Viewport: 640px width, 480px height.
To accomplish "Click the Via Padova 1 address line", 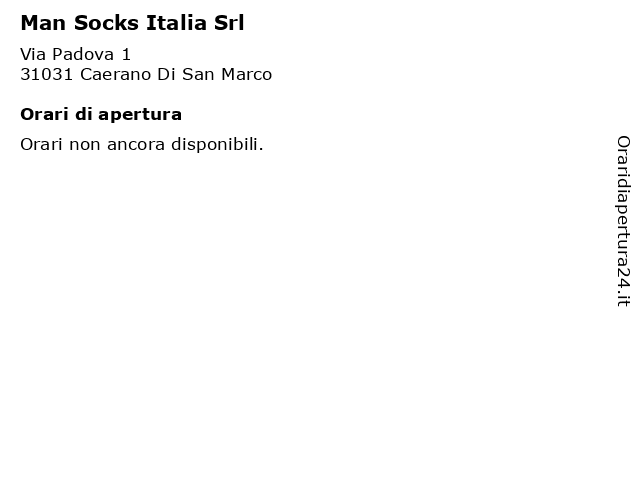I will (x=76, y=54).
